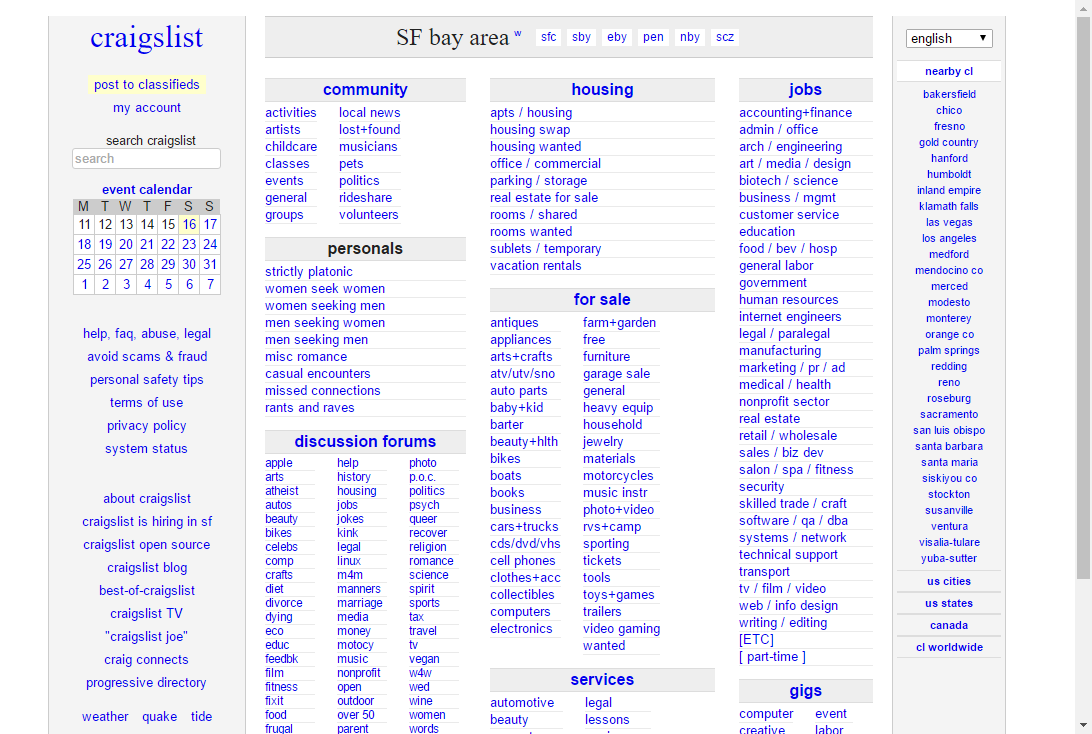
Task: Open the english language dropdown
Action: click(949, 38)
